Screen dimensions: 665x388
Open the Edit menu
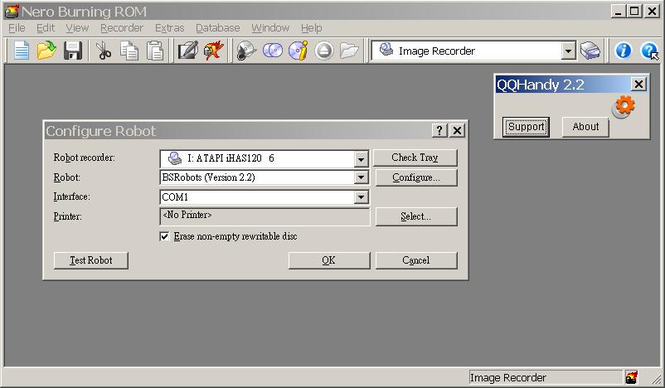[45, 28]
